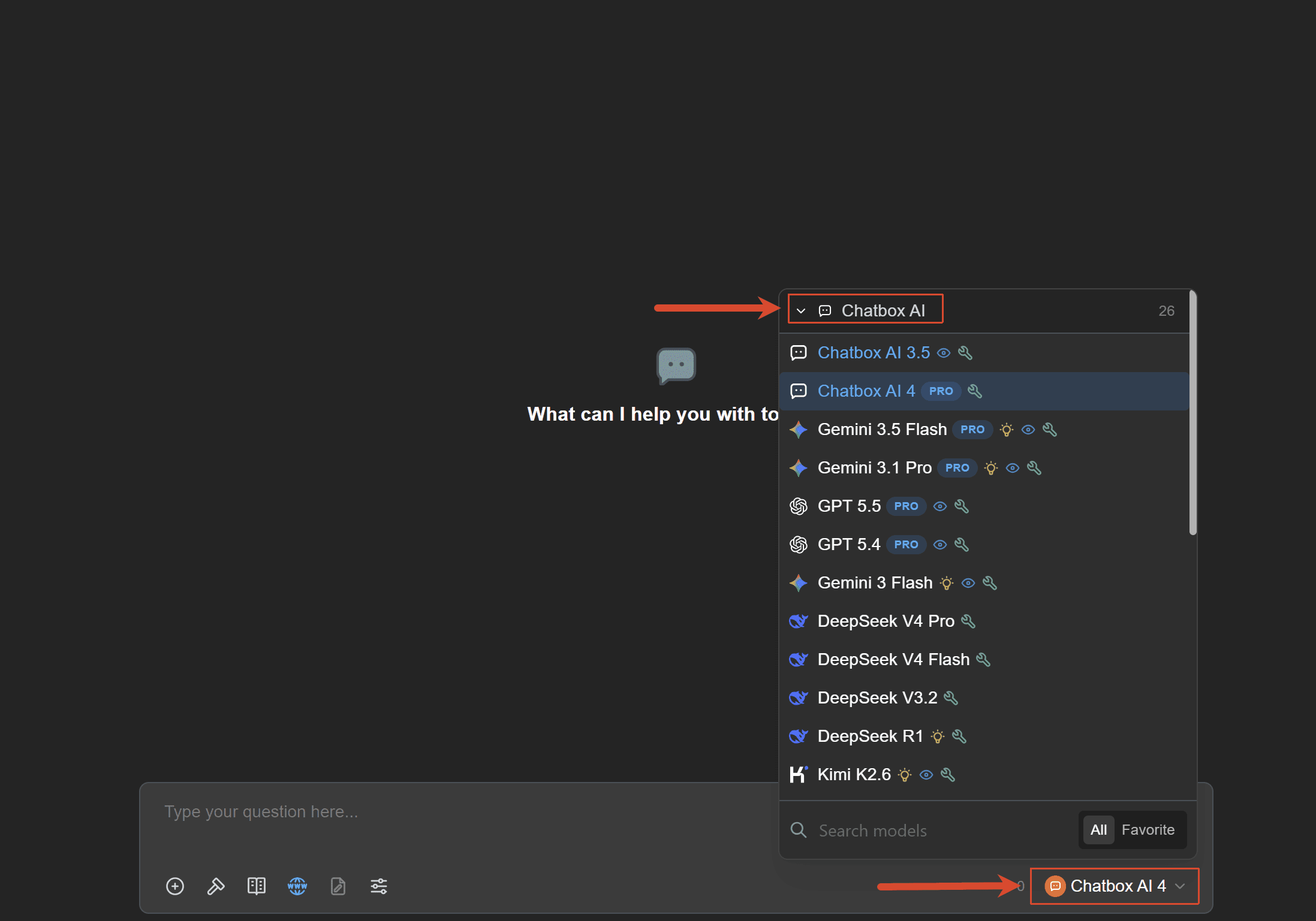Click the eye icon on Gemini 3 Flash
This screenshot has height=921, width=1316.
[968, 583]
